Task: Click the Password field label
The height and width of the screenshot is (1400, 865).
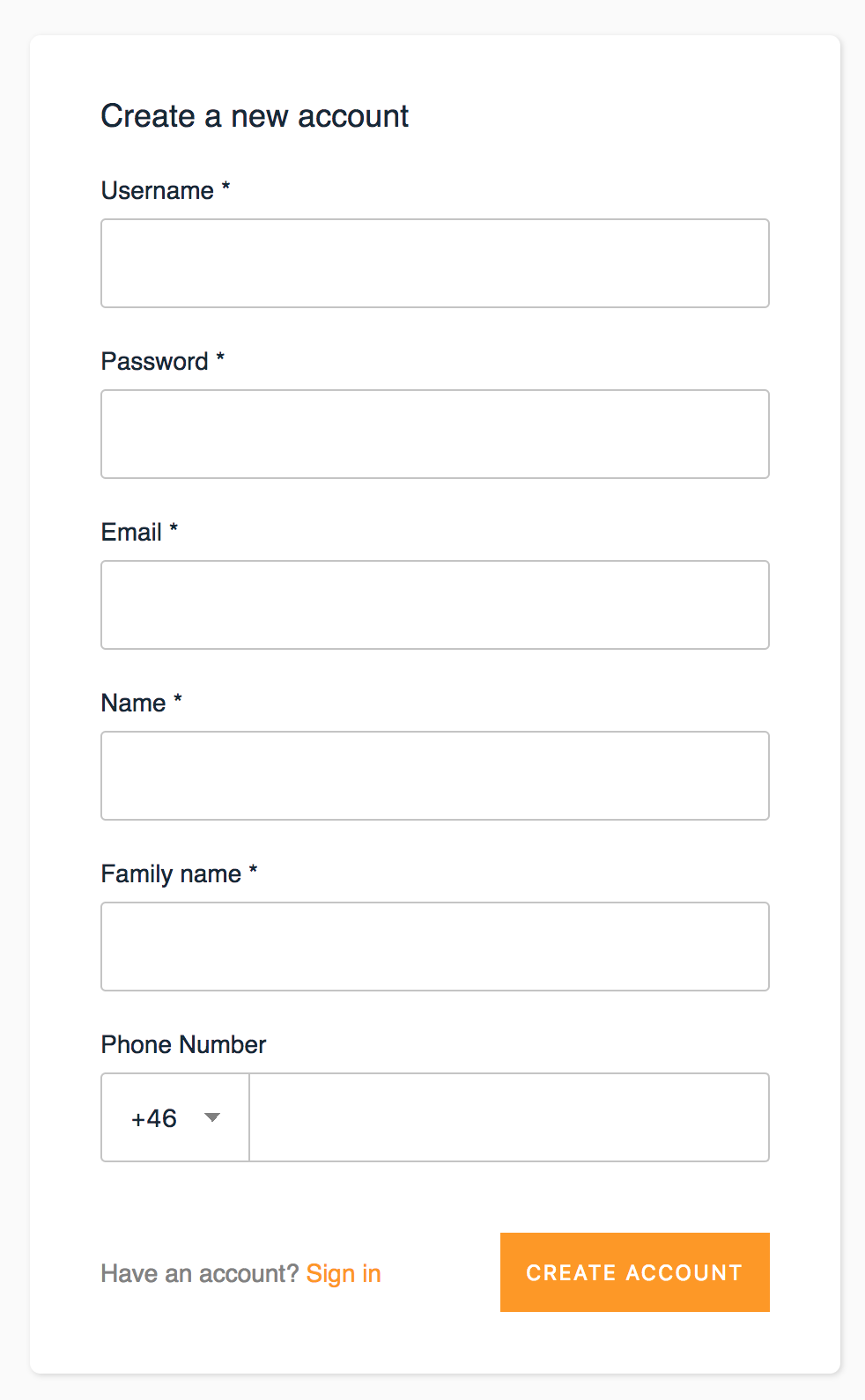Action: pos(155,361)
